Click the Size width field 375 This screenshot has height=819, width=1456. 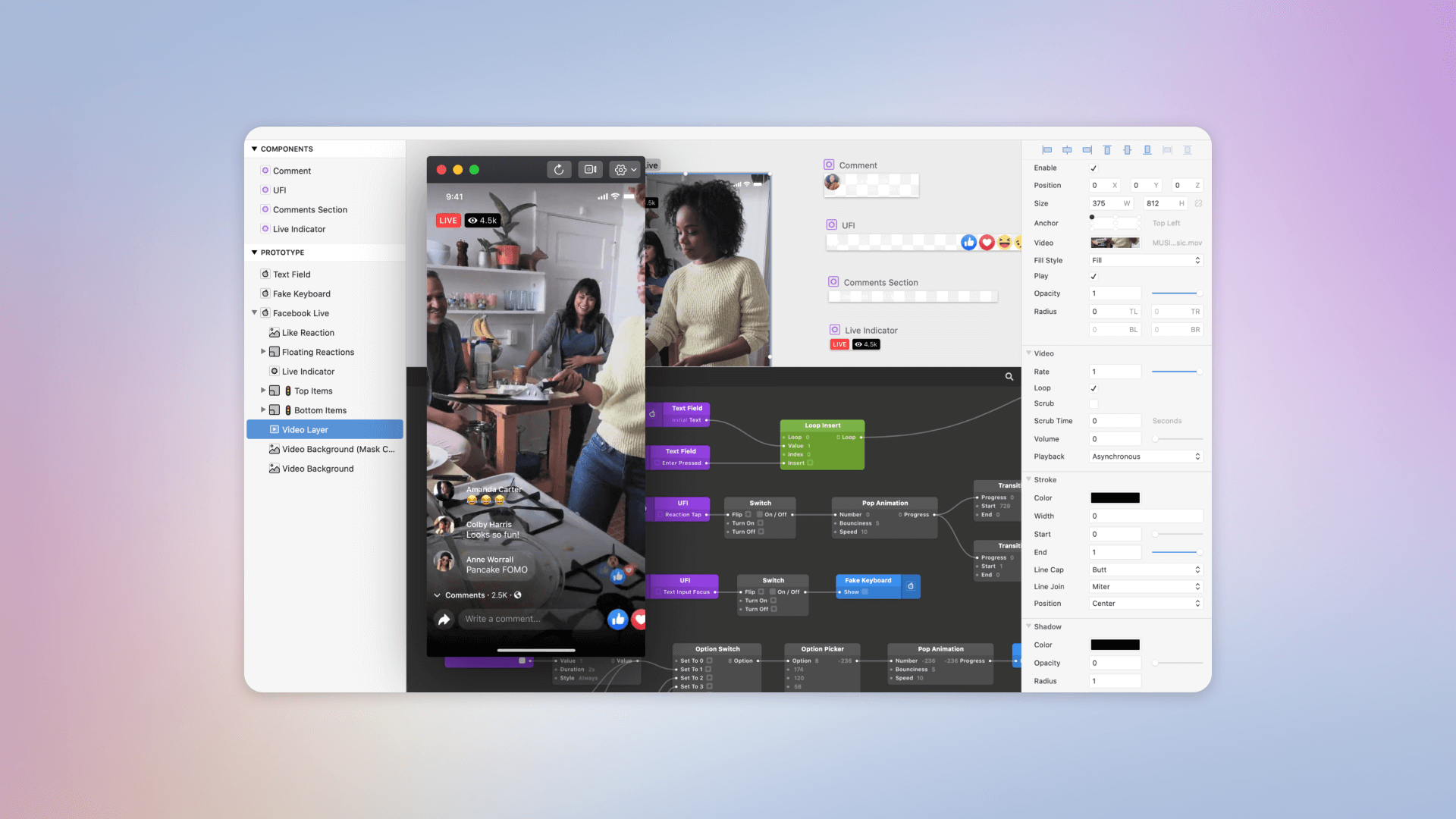click(1112, 203)
